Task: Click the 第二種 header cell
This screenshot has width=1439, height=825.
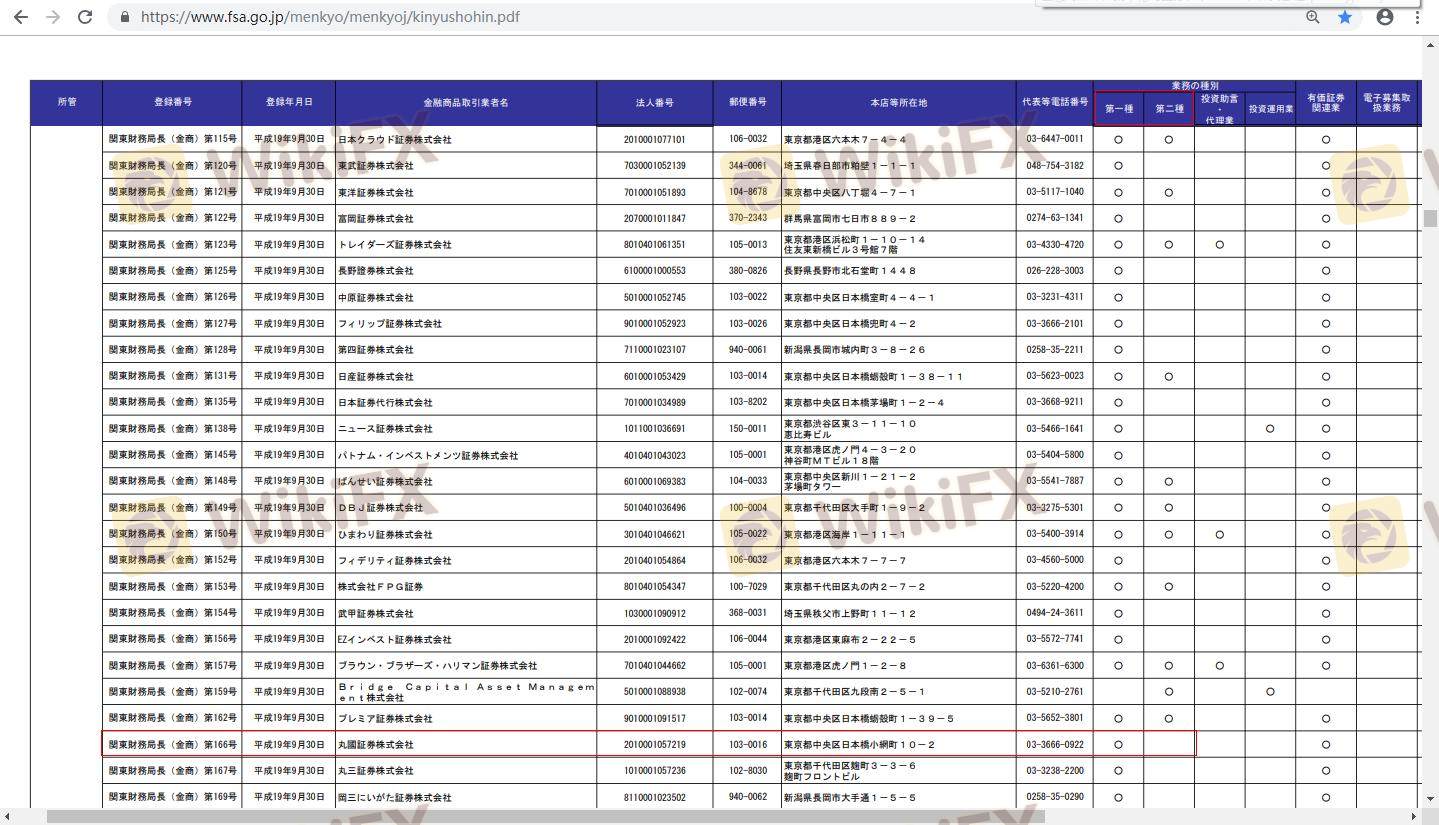Action: 1169,109
